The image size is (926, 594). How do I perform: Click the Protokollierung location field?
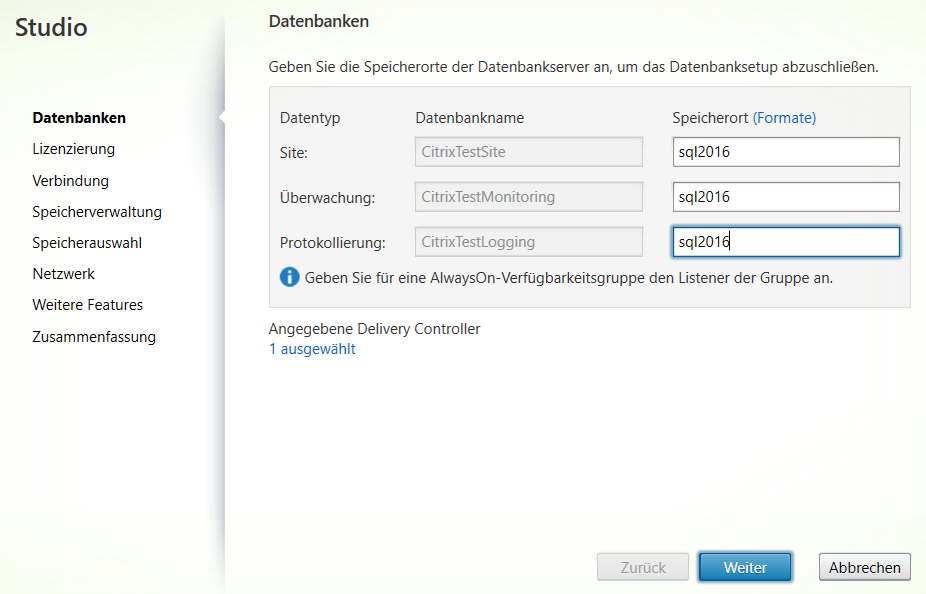[786, 241]
